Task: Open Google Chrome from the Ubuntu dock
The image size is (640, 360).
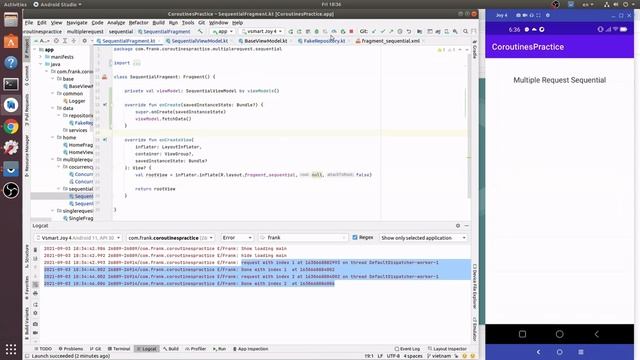Action: (x=11, y=127)
